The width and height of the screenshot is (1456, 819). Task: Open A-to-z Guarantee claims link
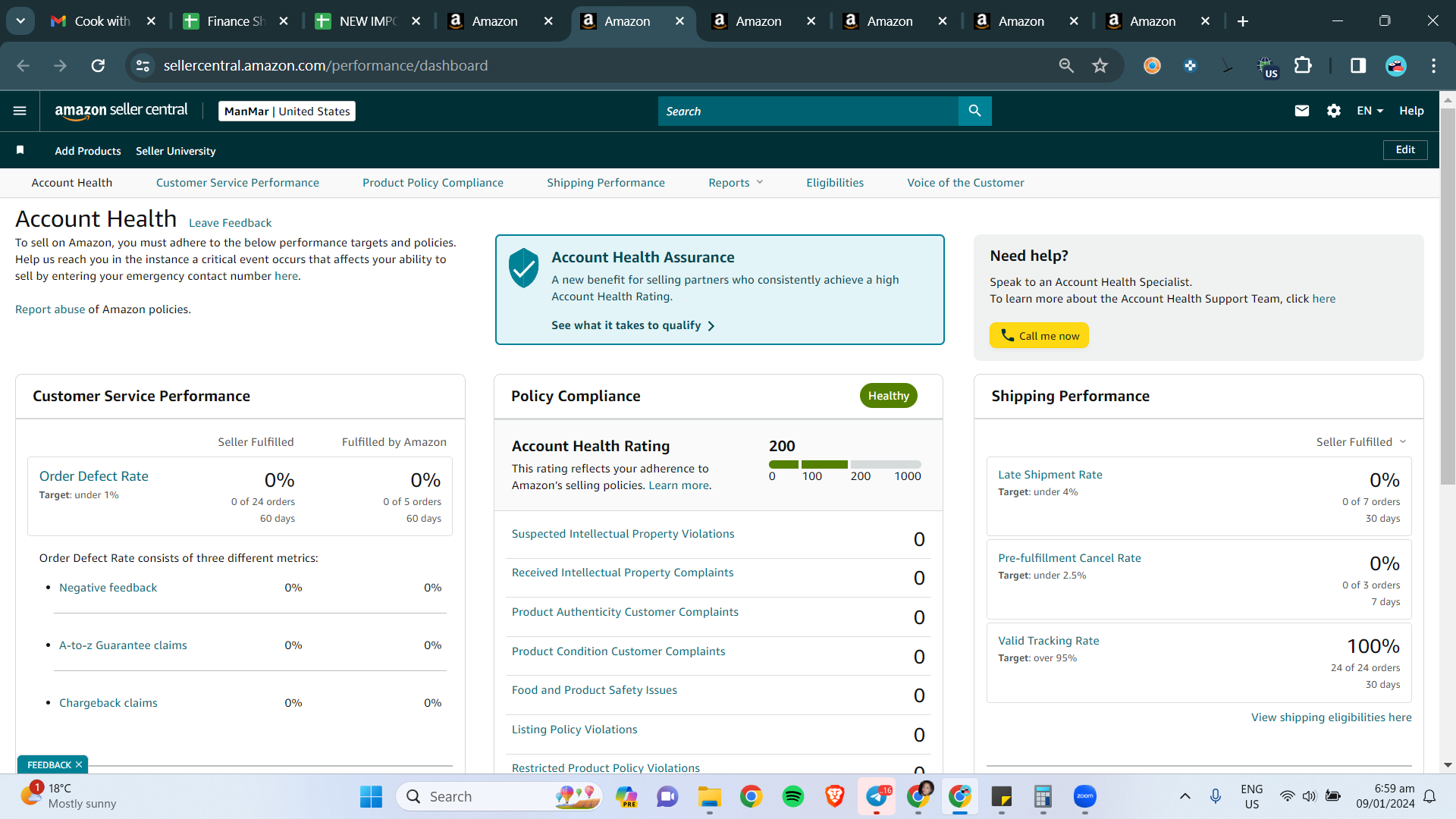coord(123,645)
